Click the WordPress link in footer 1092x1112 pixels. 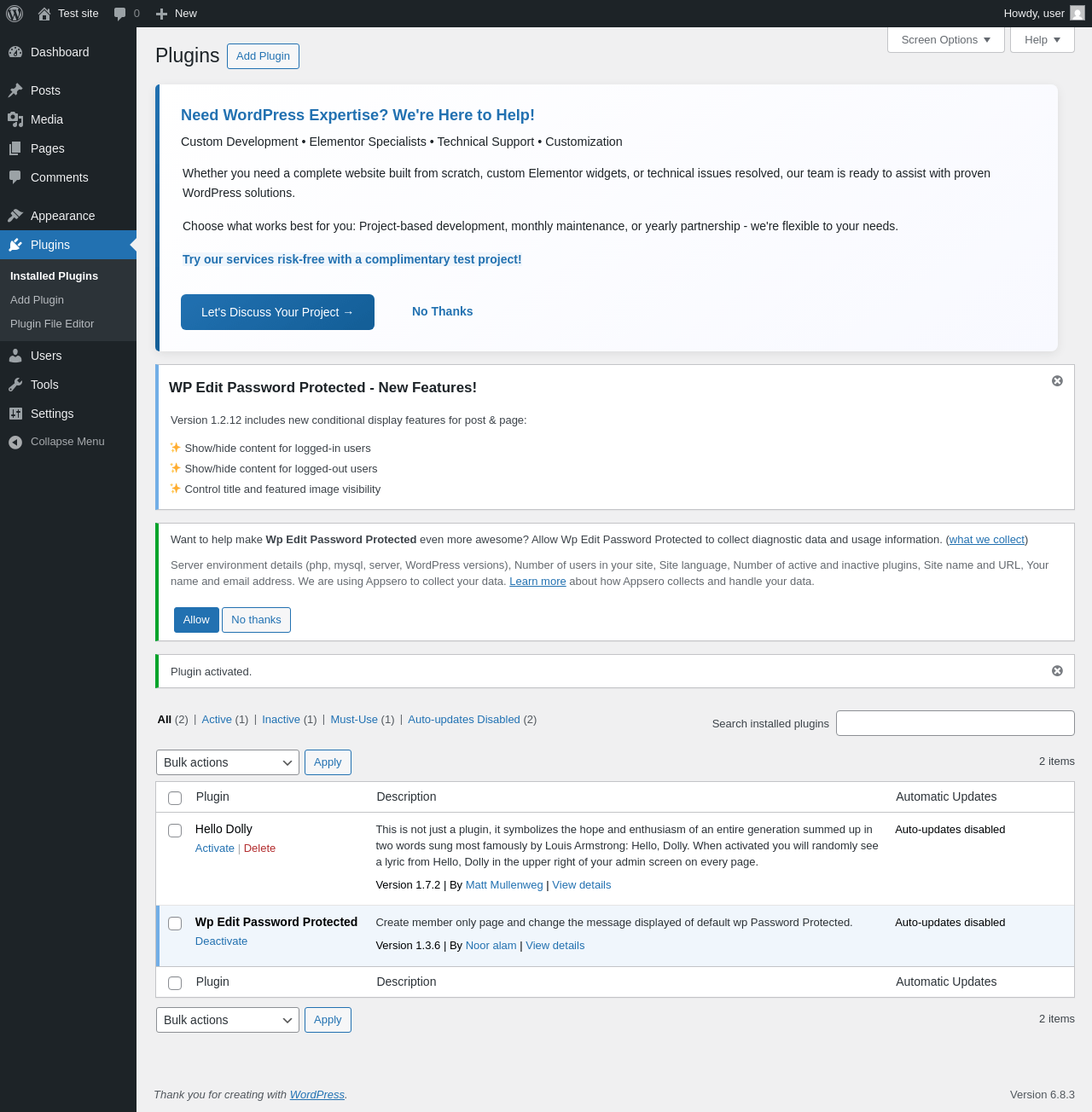(317, 1095)
